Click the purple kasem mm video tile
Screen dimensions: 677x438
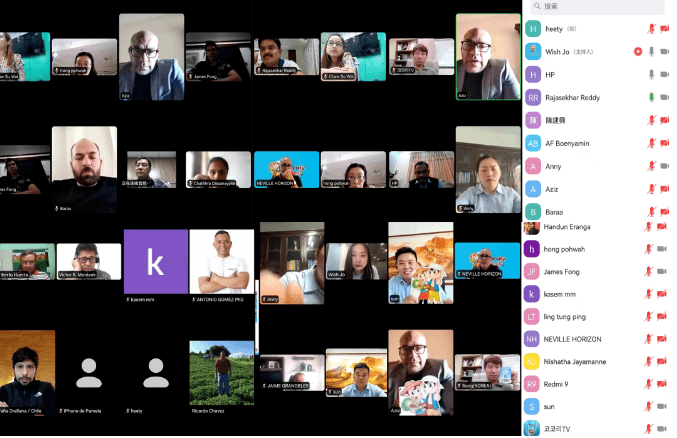pyautogui.click(x=155, y=262)
